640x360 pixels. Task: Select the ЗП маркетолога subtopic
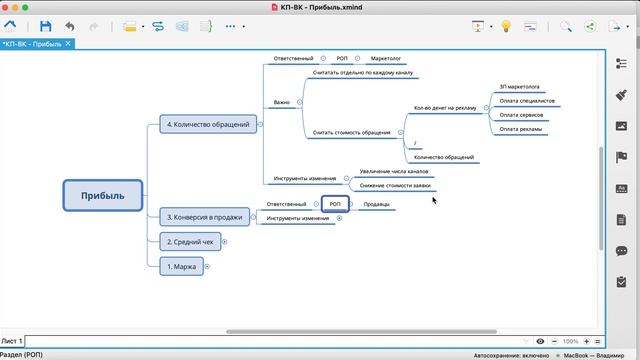519,87
